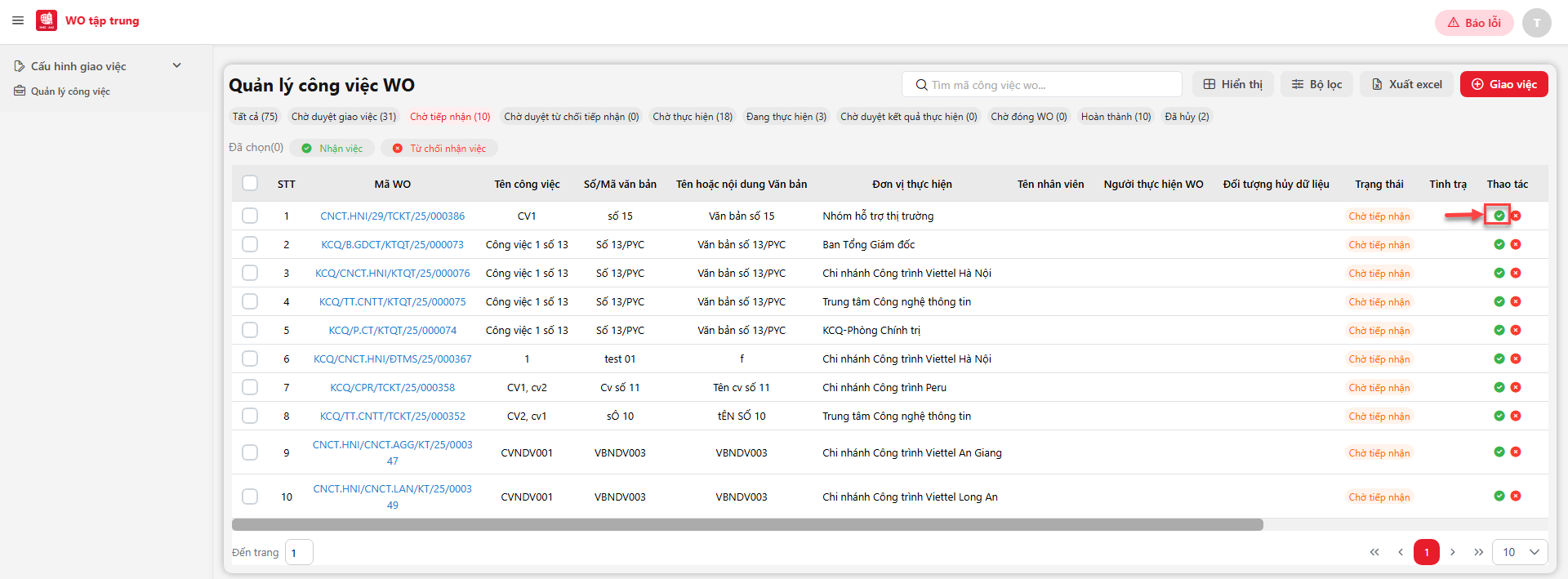Open the Chờ đóng WO (0) tab

(x=1029, y=117)
